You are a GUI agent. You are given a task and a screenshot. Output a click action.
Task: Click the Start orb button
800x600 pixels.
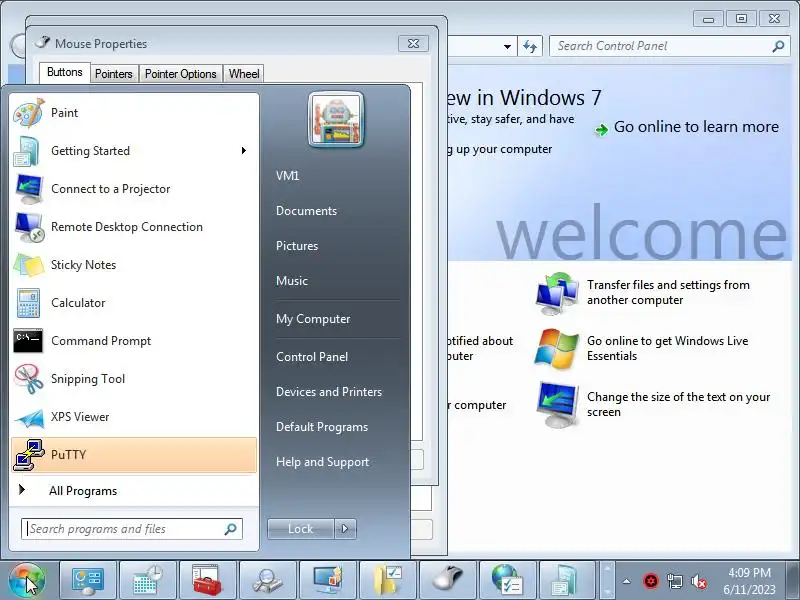click(27, 580)
